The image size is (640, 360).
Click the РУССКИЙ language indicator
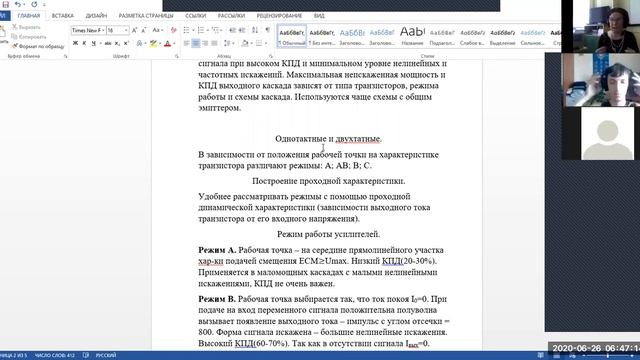[106, 356]
